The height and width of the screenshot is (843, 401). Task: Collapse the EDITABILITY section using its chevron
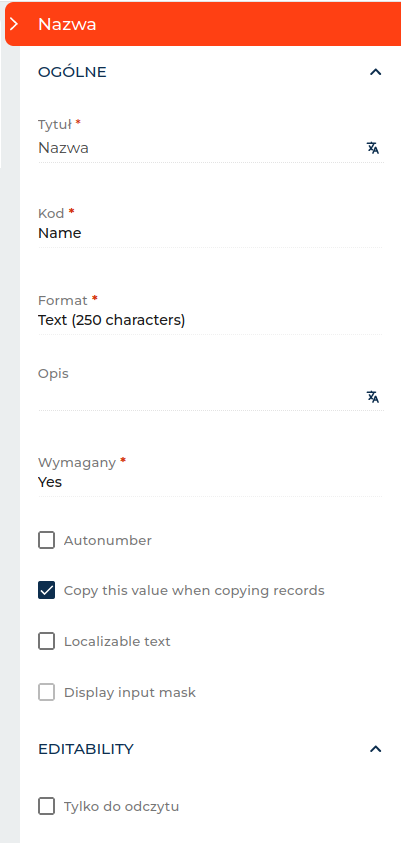pos(375,749)
